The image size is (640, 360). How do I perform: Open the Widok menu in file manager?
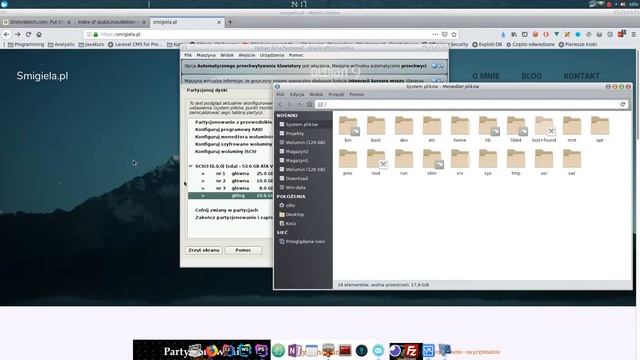point(316,94)
